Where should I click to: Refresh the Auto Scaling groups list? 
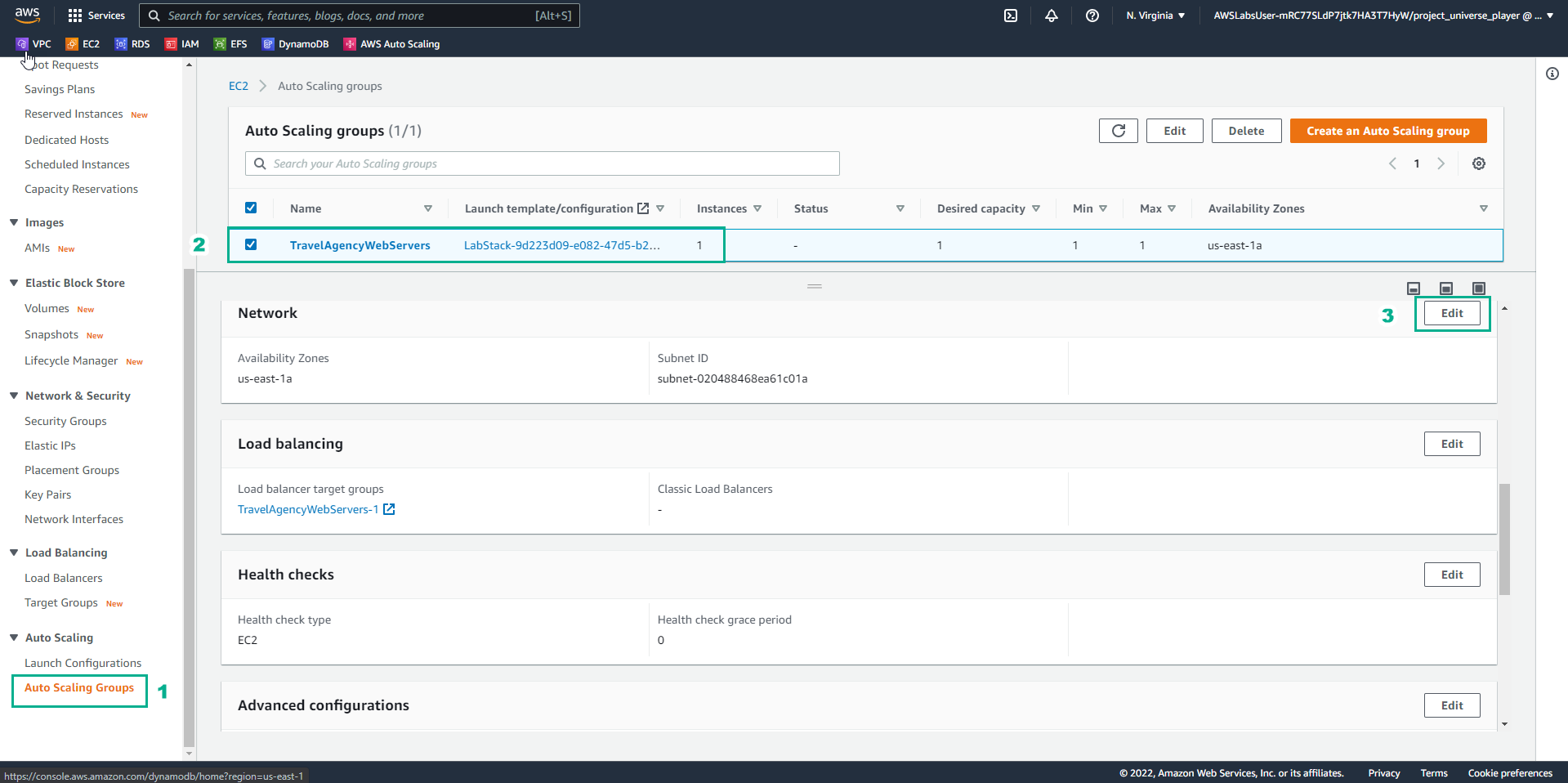coord(1119,131)
